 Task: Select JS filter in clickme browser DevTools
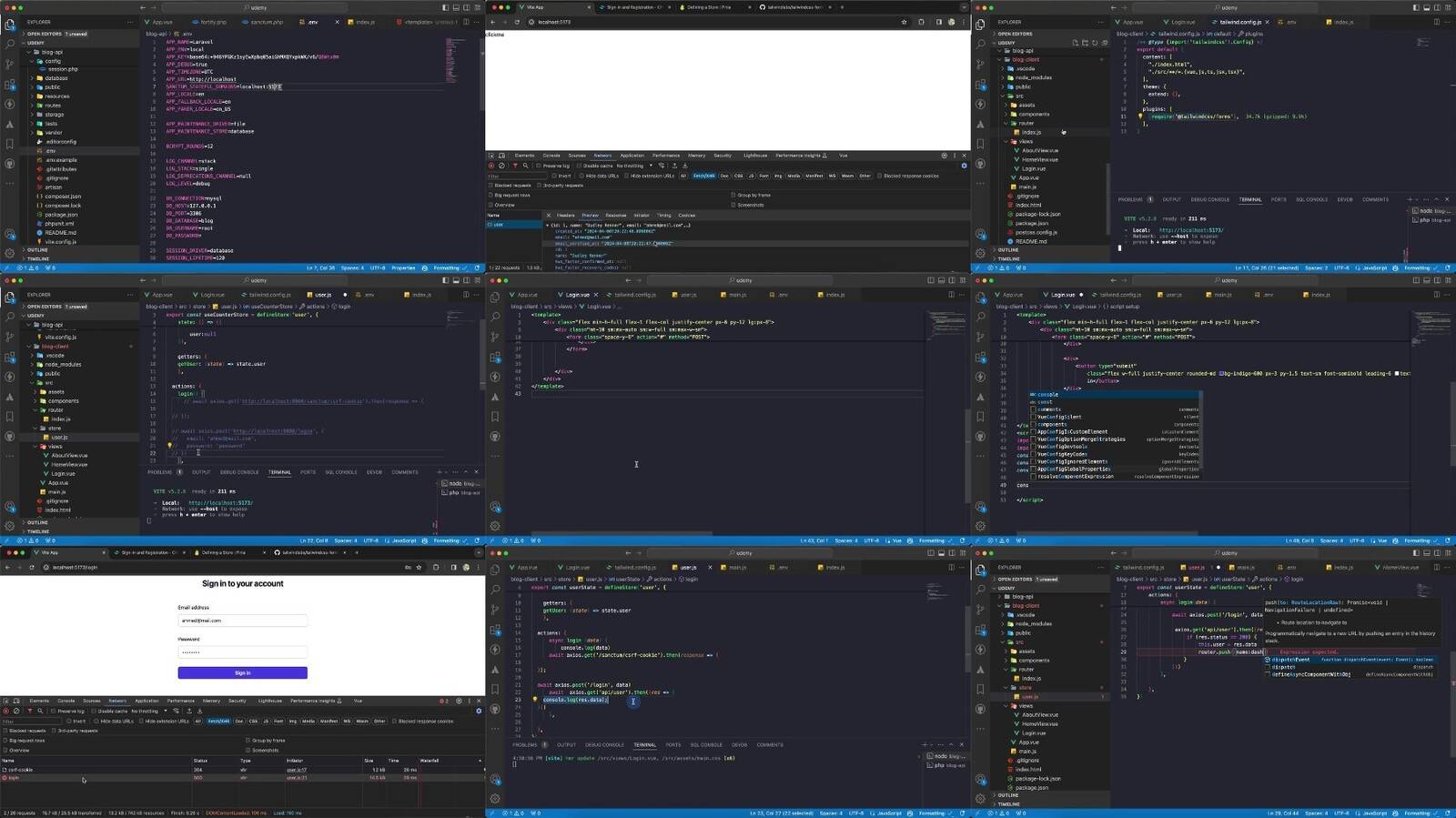pos(751,176)
